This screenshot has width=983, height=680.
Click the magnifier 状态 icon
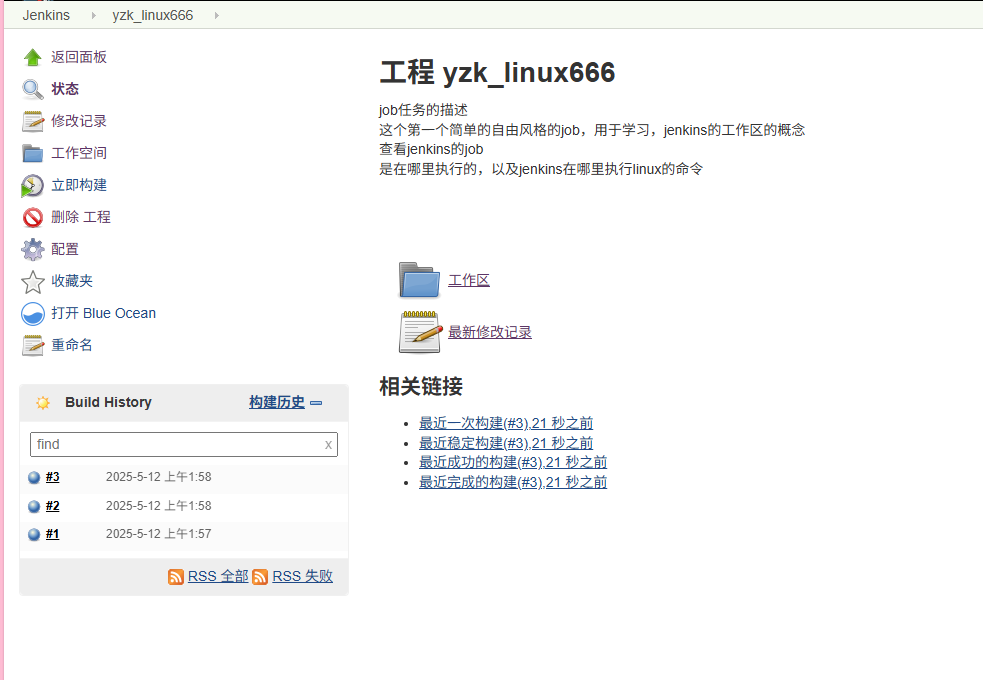(33, 89)
